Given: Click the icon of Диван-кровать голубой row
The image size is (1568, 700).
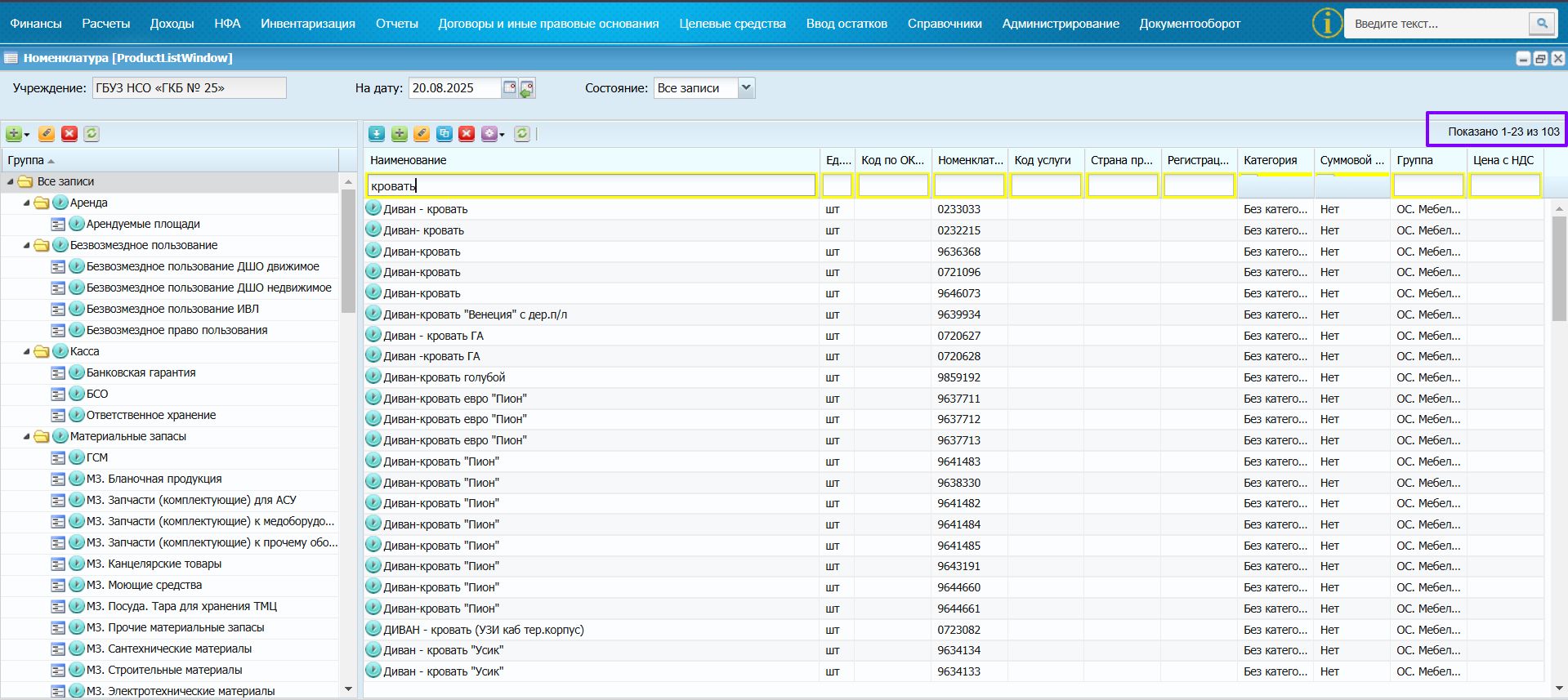Looking at the screenshot, I should tap(373, 377).
